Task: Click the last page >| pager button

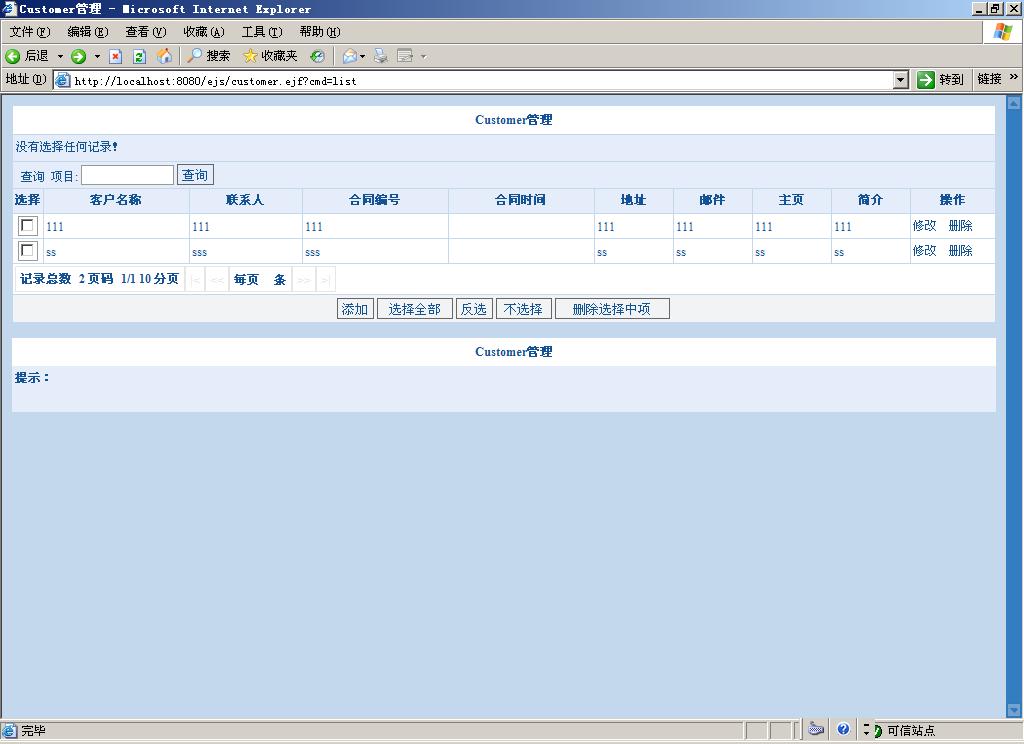Action: (325, 280)
